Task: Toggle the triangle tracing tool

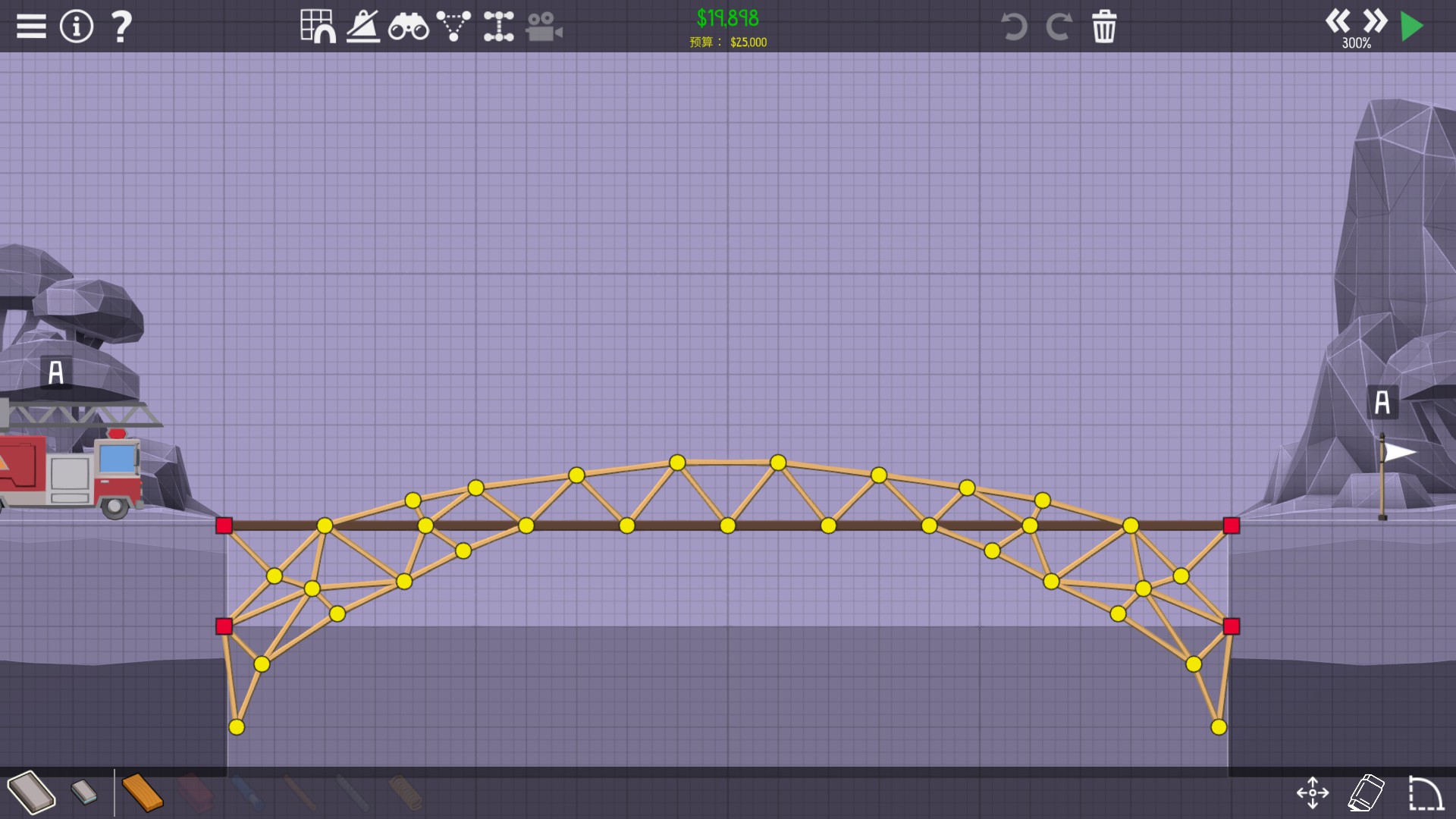Action: coord(453,27)
